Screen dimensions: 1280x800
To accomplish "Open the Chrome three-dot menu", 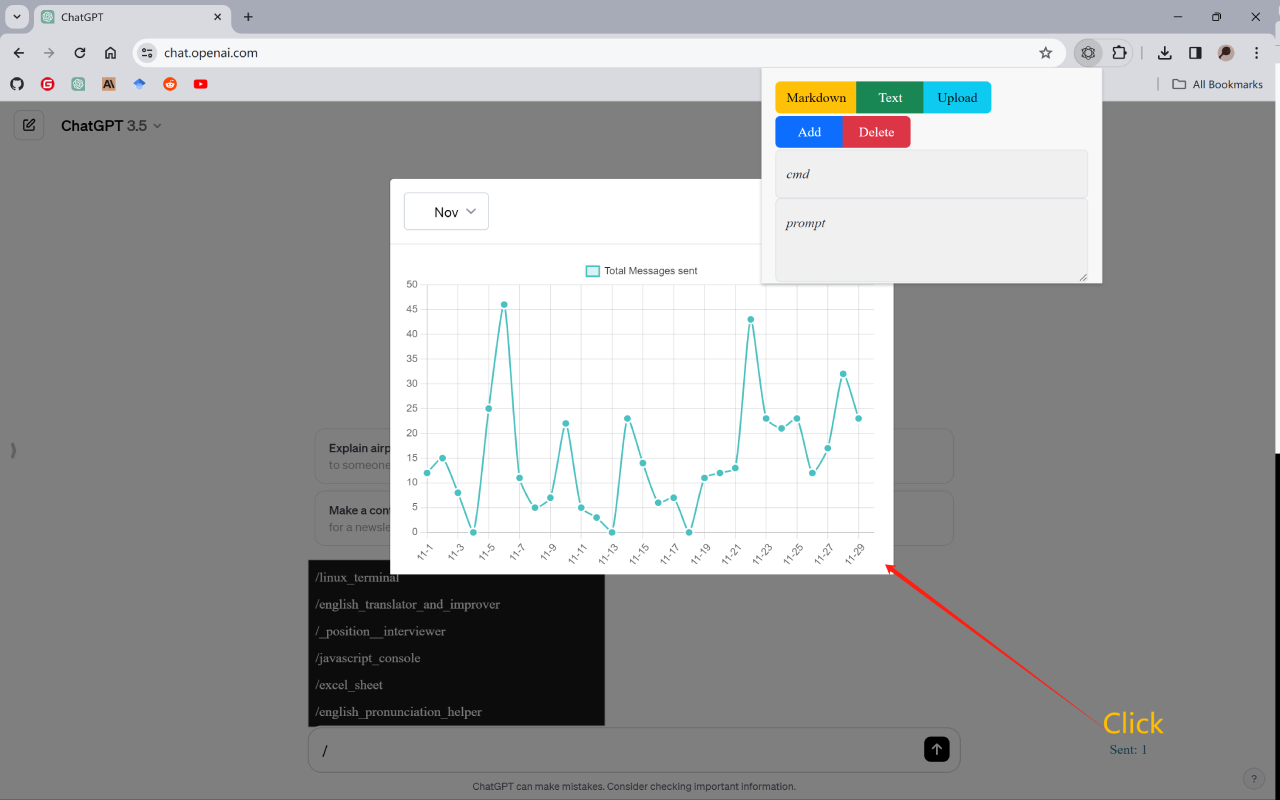I will tap(1257, 53).
